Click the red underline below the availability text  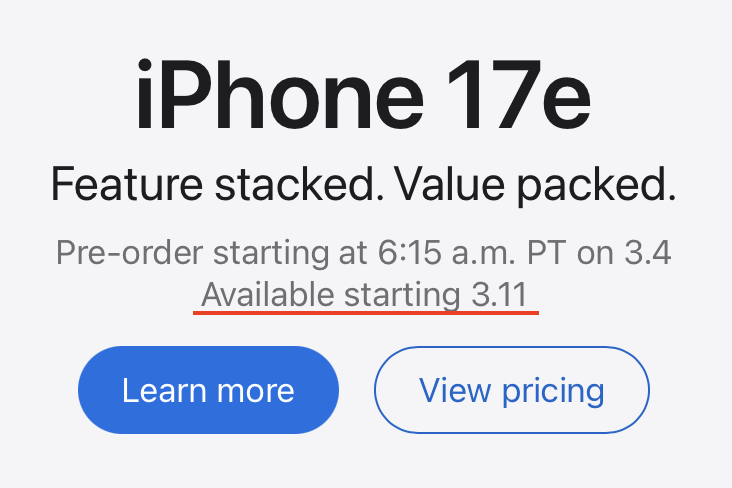point(367,312)
